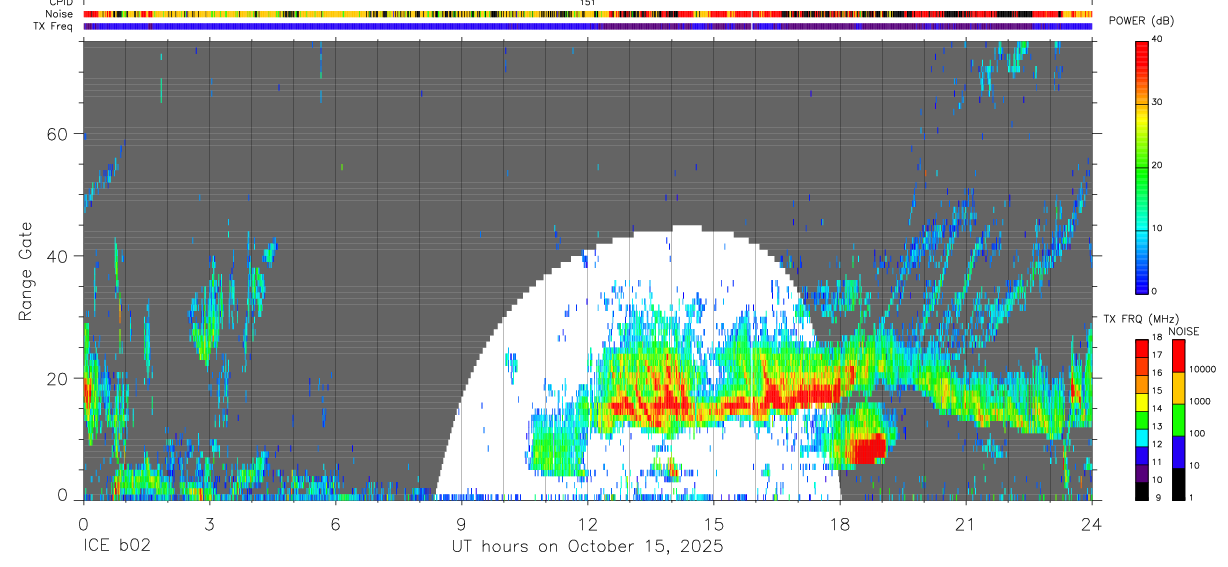Click the 6 hour tick label on the time axis
The image size is (1228, 567).
point(336,523)
